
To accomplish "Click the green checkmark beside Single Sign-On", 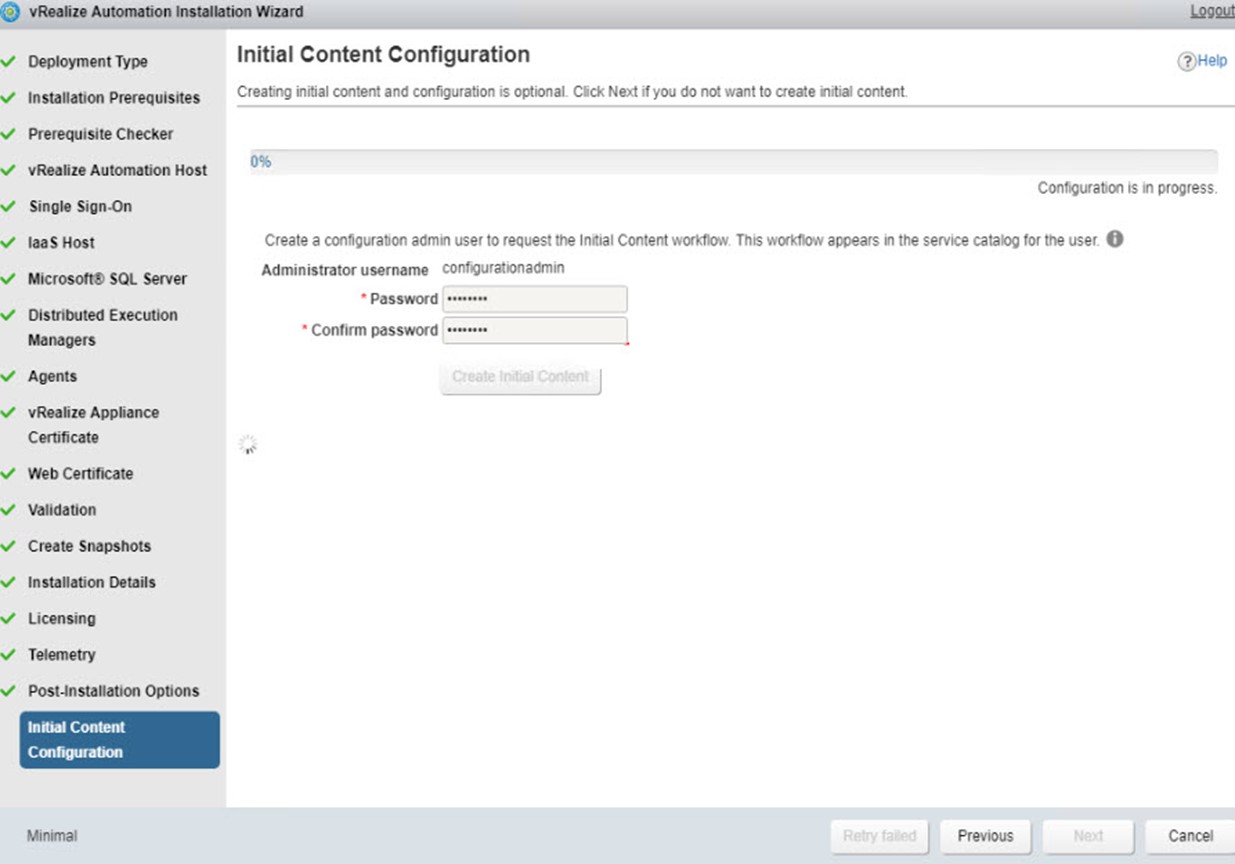I will tap(8, 206).
